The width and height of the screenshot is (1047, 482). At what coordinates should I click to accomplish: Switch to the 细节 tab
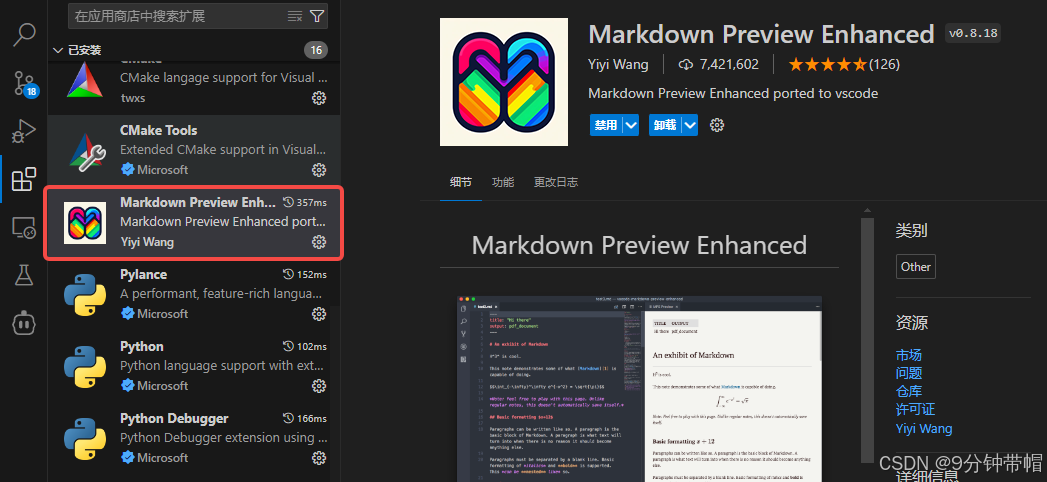(461, 182)
